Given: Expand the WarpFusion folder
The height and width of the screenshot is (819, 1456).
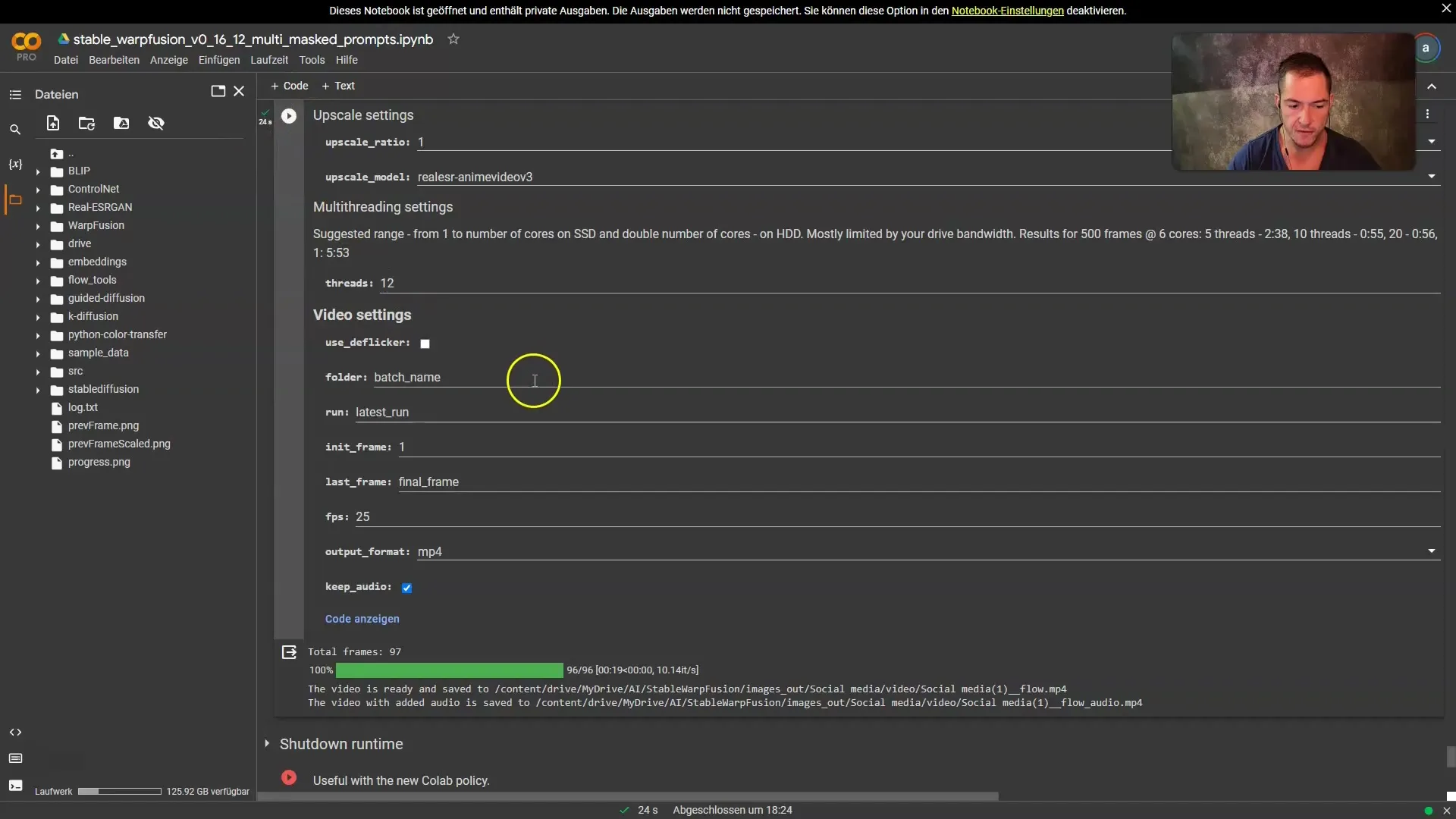Looking at the screenshot, I should point(38,227).
